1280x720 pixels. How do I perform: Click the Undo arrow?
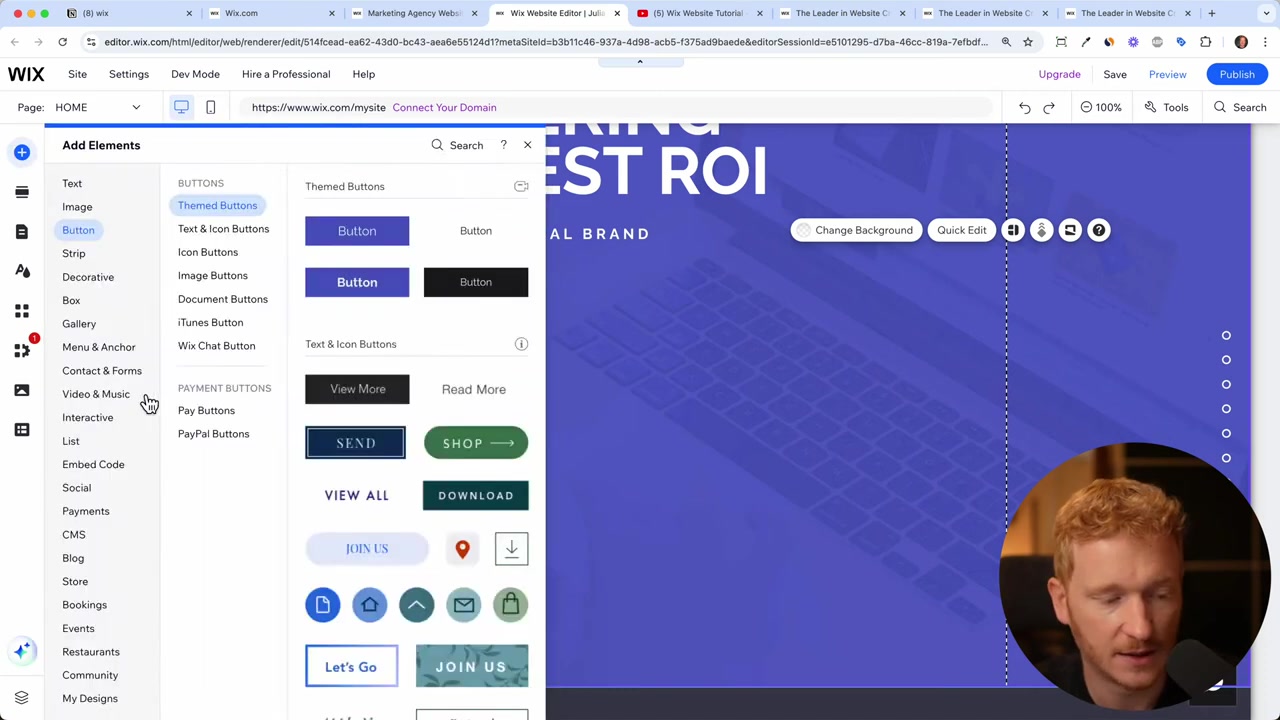(1024, 107)
